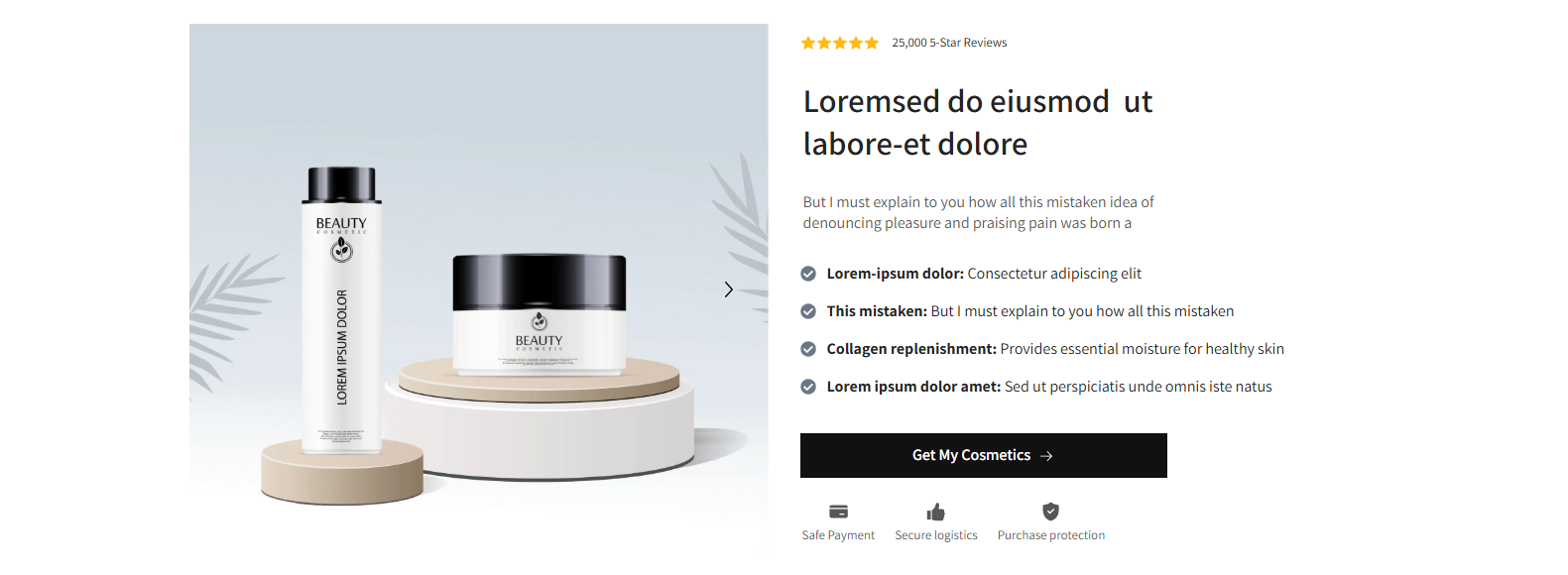
Task: Click the Purchase protection label
Action: pyautogui.click(x=1051, y=535)
